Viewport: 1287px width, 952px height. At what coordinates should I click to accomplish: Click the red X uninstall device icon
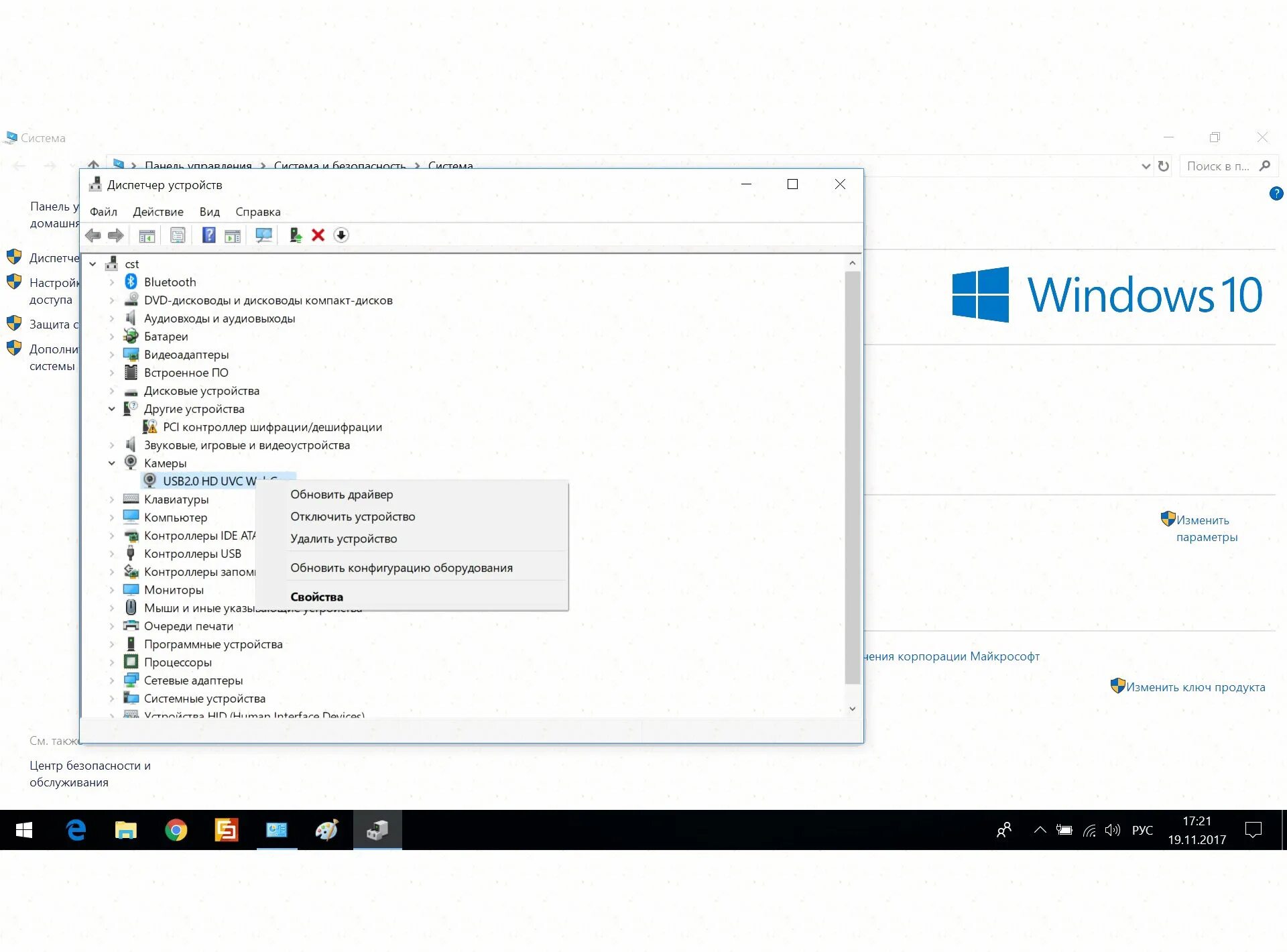click(x=318, y=235)
